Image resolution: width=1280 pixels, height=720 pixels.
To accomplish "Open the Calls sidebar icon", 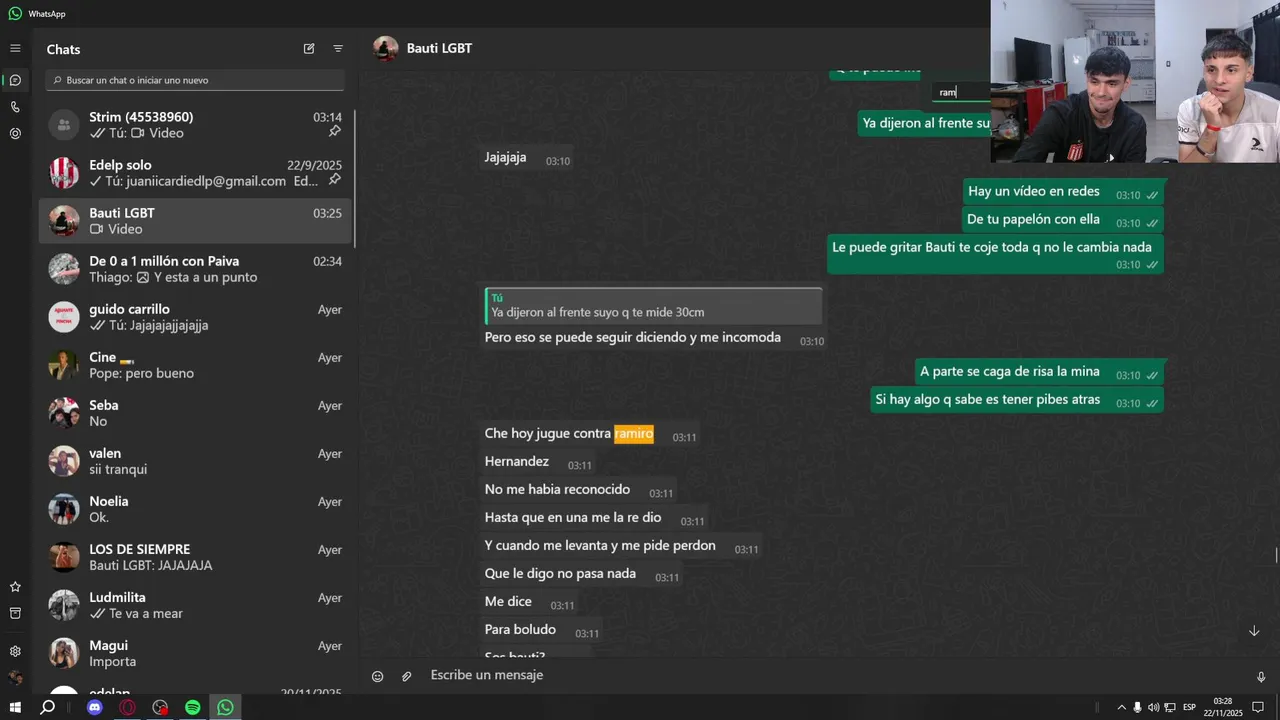I will (15, 107).
